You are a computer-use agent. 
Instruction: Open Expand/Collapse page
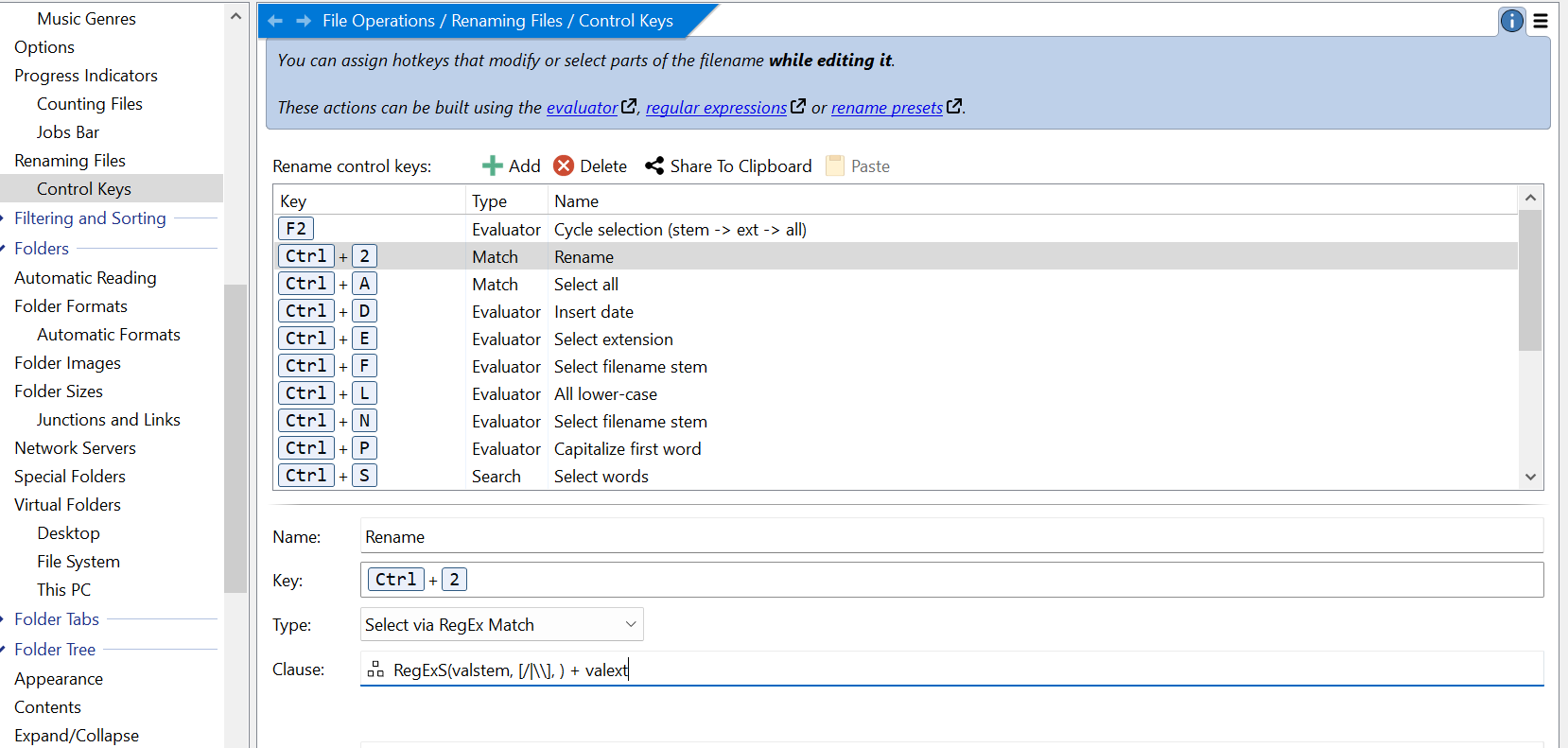coord(77,736)
